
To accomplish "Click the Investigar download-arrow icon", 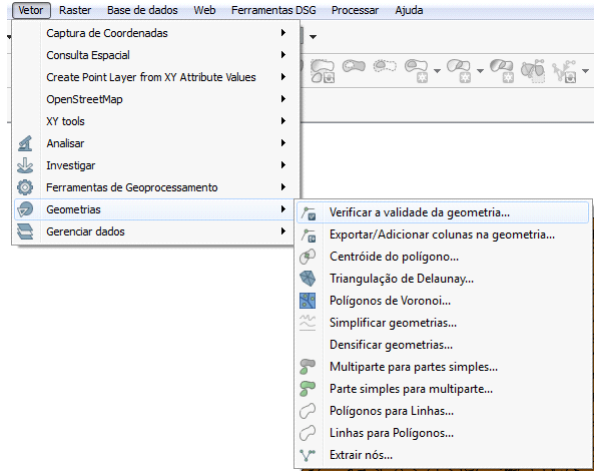I will (x=25, y=166).
